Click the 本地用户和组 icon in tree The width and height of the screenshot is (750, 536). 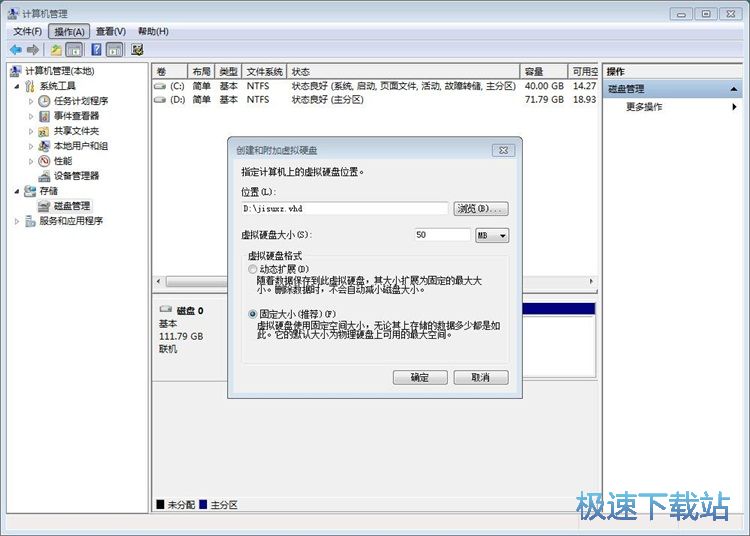pyautogui.click(x=44, y=146)
